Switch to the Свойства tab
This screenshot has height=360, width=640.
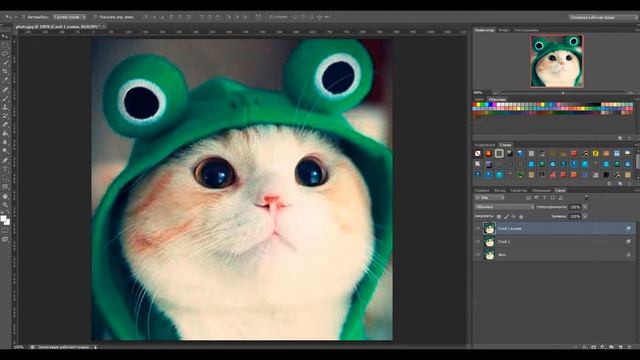(519, 190)
